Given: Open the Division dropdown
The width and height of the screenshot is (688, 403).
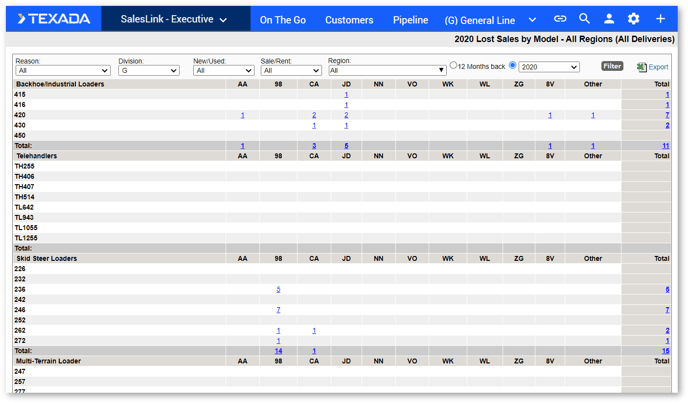Looking at the screenshot, I should point(149,71).
